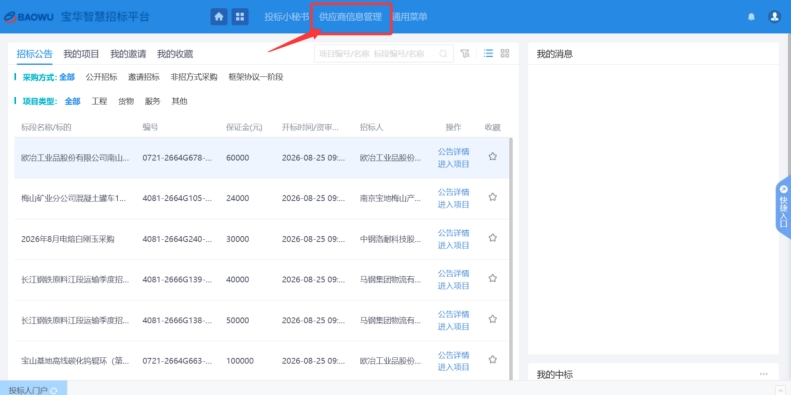Screen dimensions: 791x395
Task: Expand bottom-right panel arrow
Action: pyautogui.click(x=783, y=390)
